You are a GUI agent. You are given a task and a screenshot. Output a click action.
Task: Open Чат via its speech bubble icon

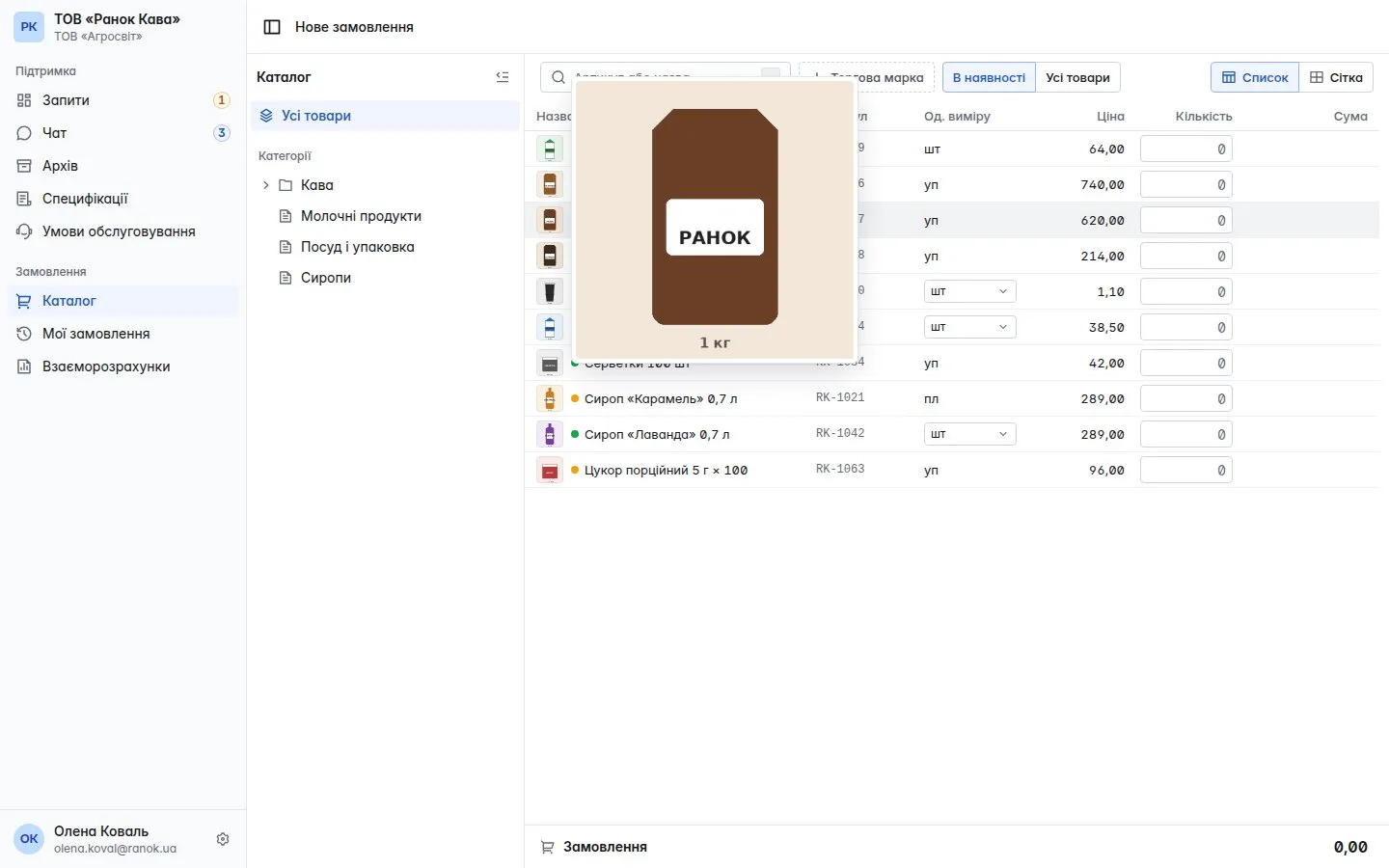[x=24, y=133]
